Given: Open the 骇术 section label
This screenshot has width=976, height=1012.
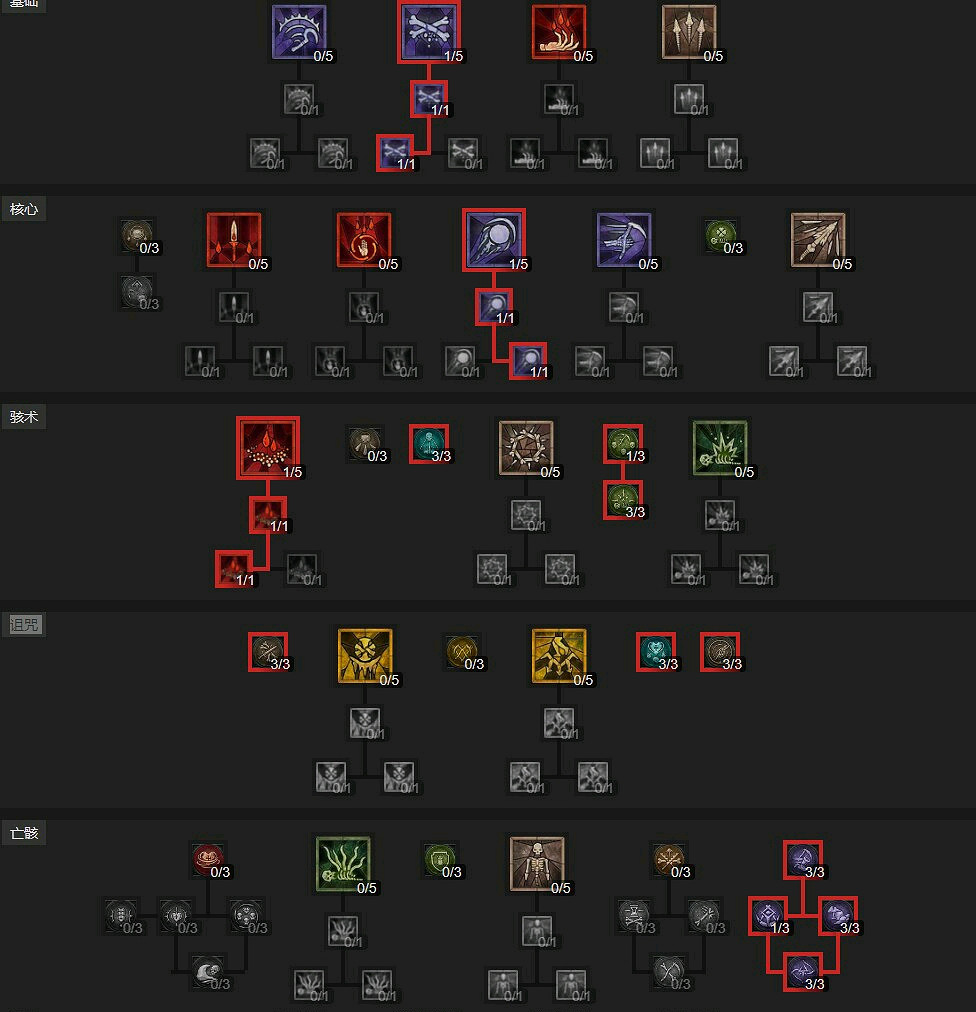Looking at the screenshot, I should (x=23, y=417).
